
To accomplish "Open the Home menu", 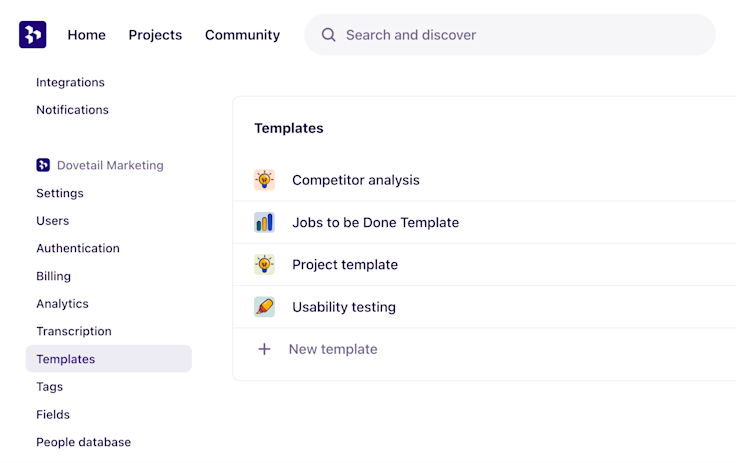I will [x=86, y=35].
